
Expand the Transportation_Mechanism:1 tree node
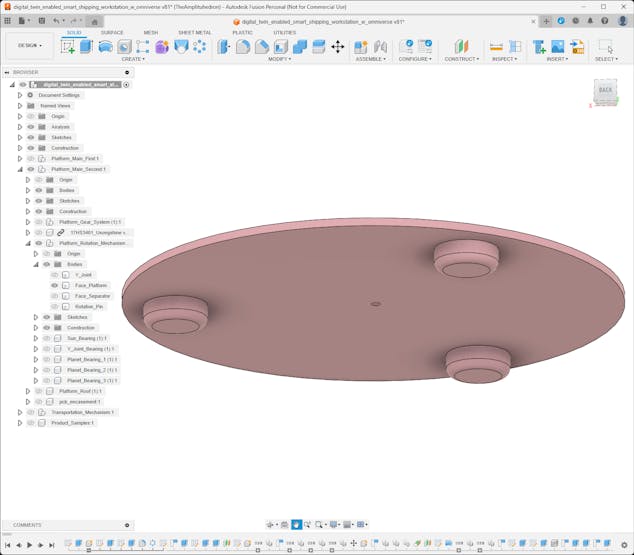click(20, 412)
